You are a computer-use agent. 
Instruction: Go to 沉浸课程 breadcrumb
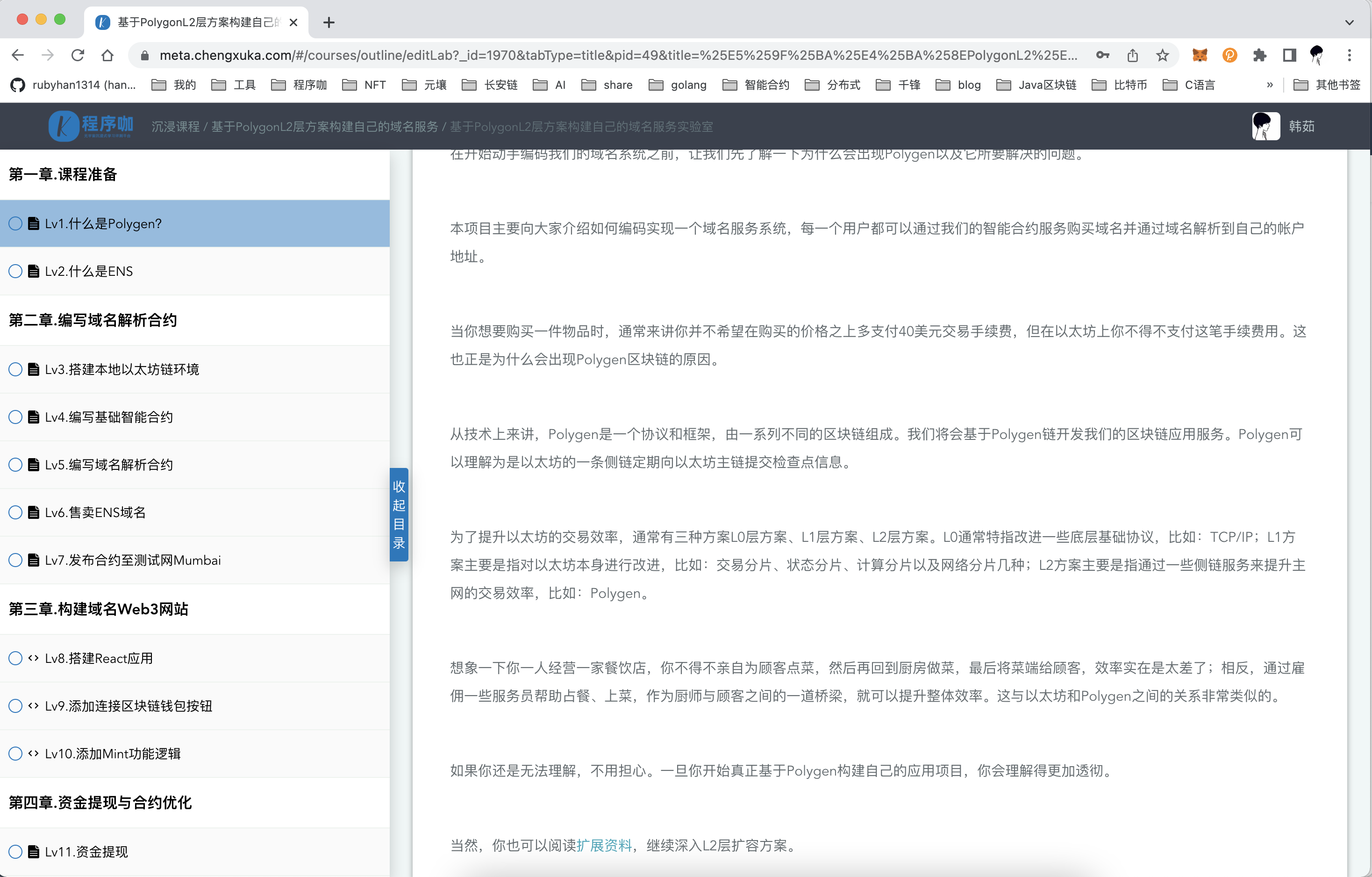coord(176,127)
